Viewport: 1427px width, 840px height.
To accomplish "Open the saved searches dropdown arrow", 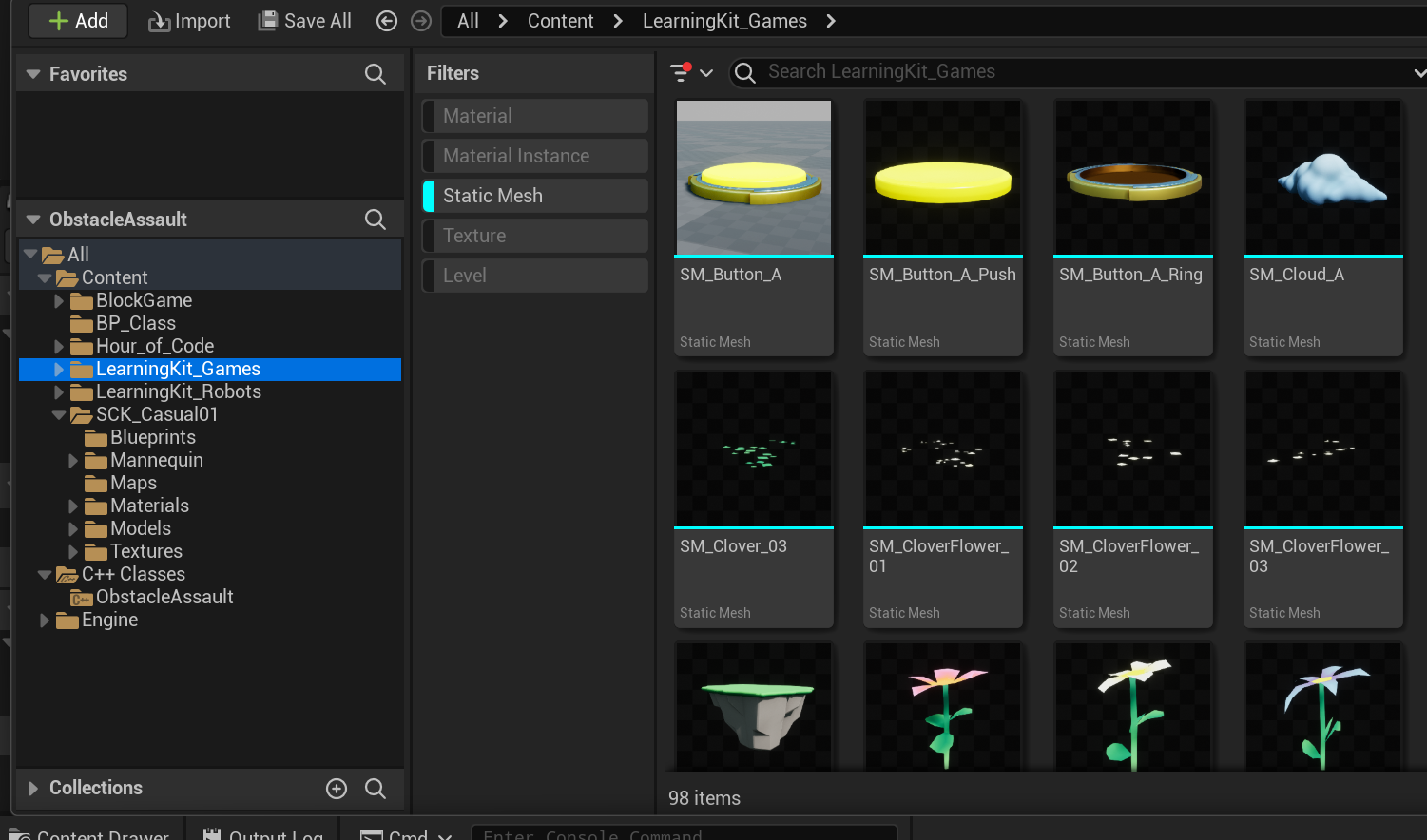I will tap(1418, 72).
